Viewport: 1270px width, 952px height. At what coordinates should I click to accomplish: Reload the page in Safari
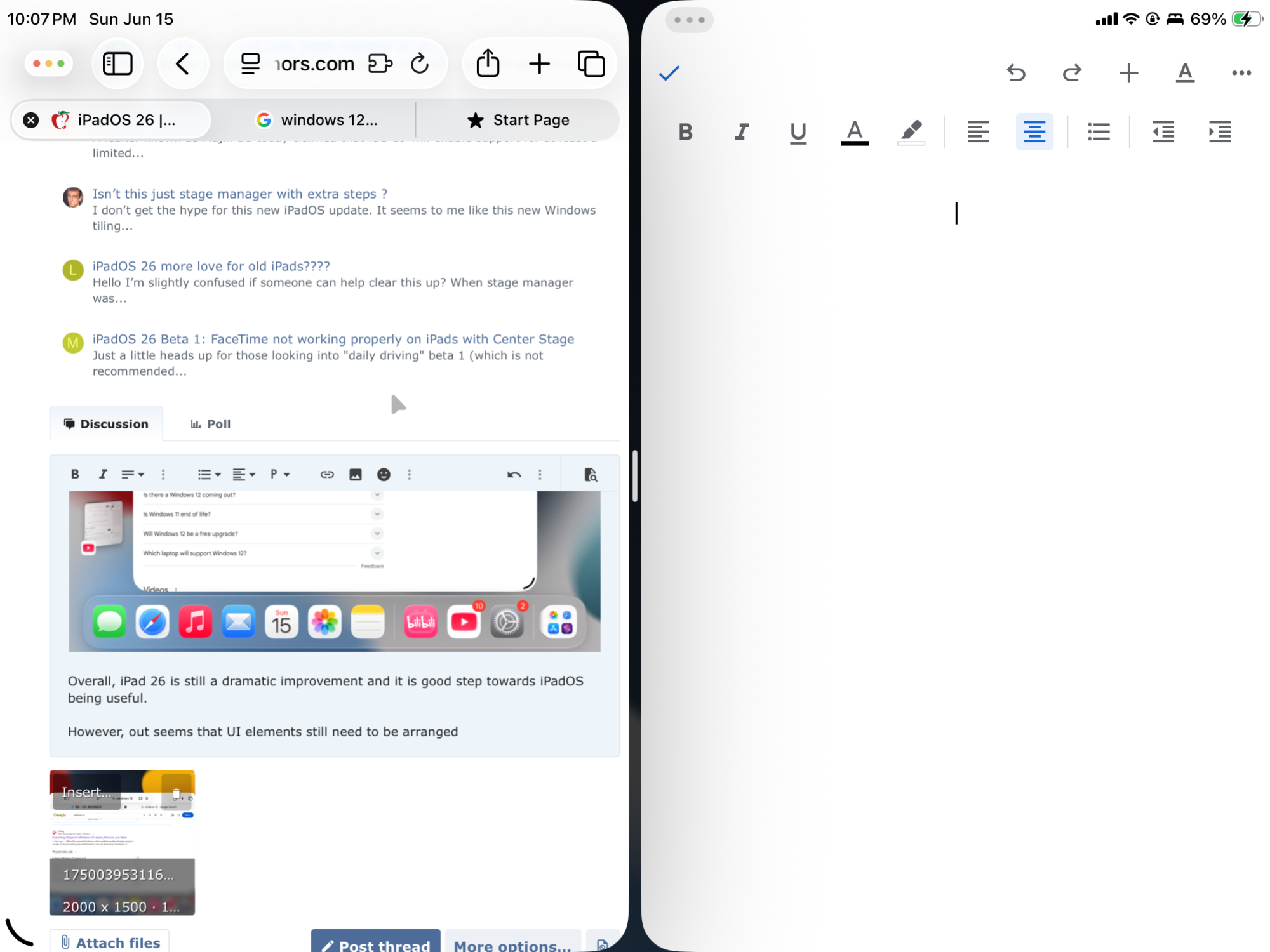pyautogui.click(x=420, y=63)
